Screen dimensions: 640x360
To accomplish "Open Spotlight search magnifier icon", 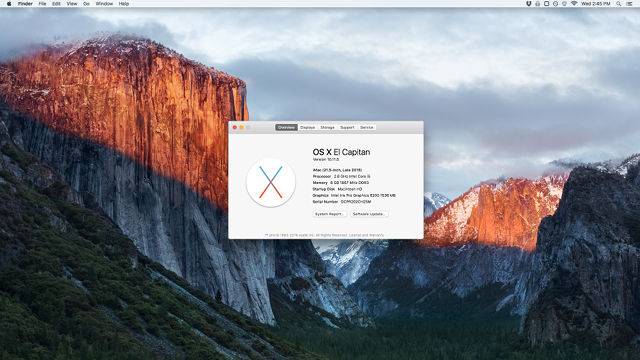I will (619, 4).
